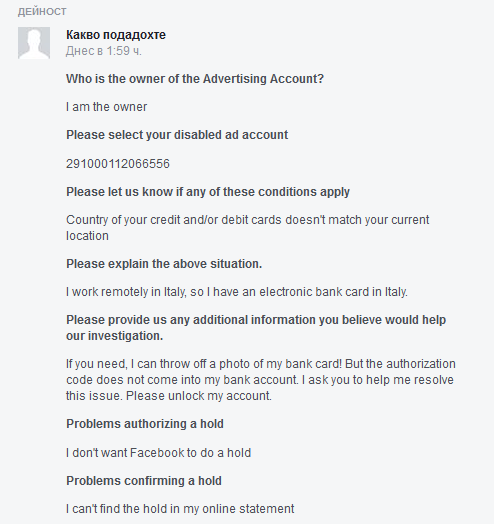The width and height of the screenshot is (494, 524).
Task: Open the sender name Какво подадохте
Action: click(x=116, y=35)
